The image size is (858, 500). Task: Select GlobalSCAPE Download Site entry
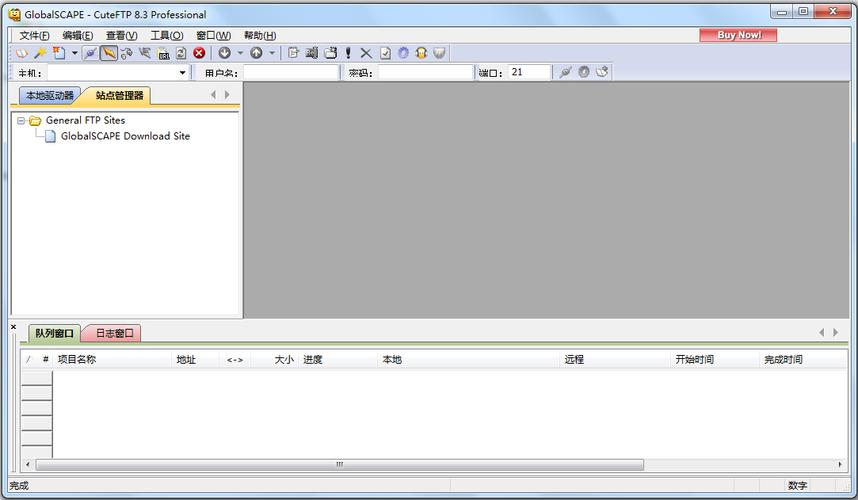pos(125,136)
